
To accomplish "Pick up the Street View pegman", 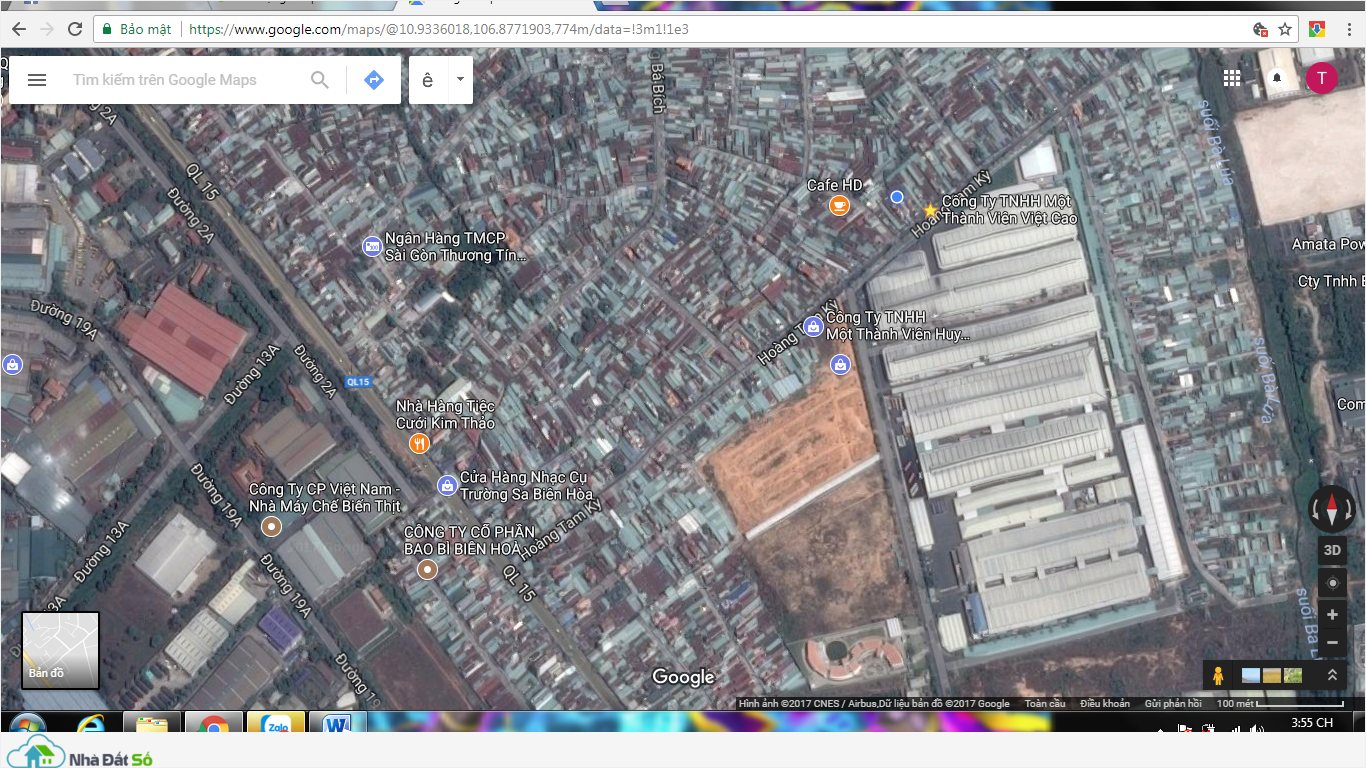I will click(x=1217, y=676).
